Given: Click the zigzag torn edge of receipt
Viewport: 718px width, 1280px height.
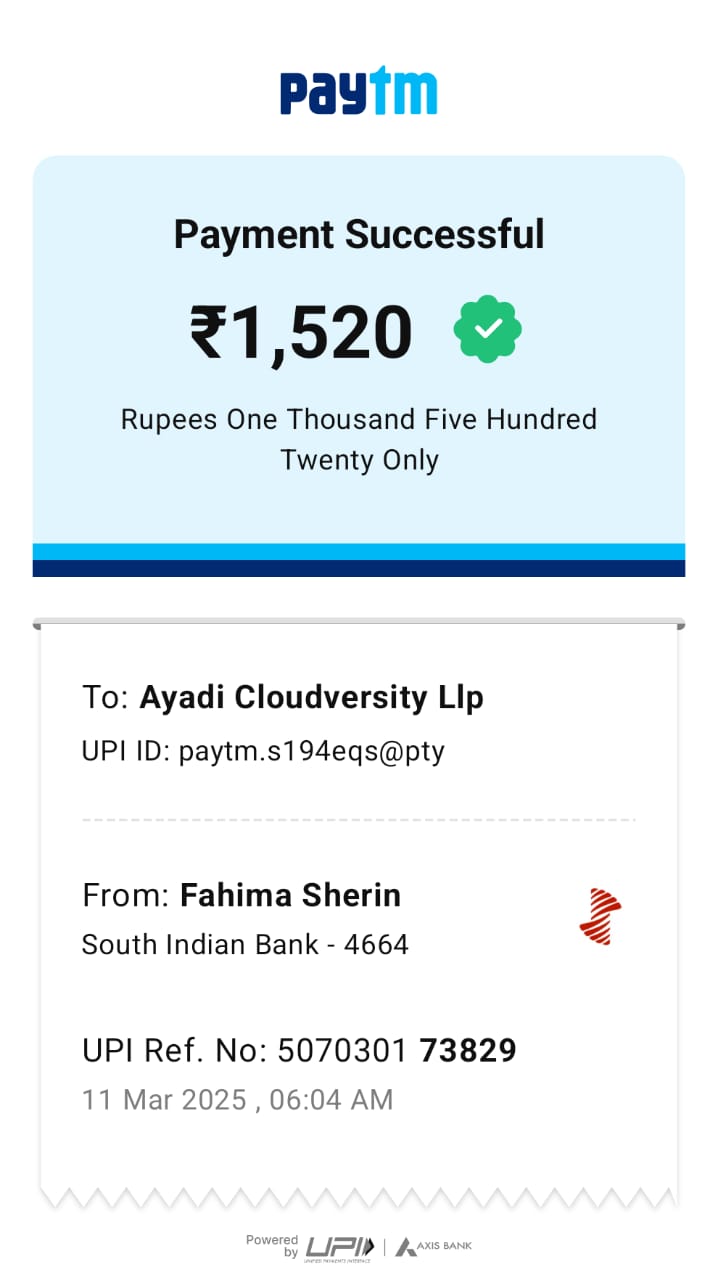Looking at the screenshot, I should pyautogui.click(x=359, y=1196).
